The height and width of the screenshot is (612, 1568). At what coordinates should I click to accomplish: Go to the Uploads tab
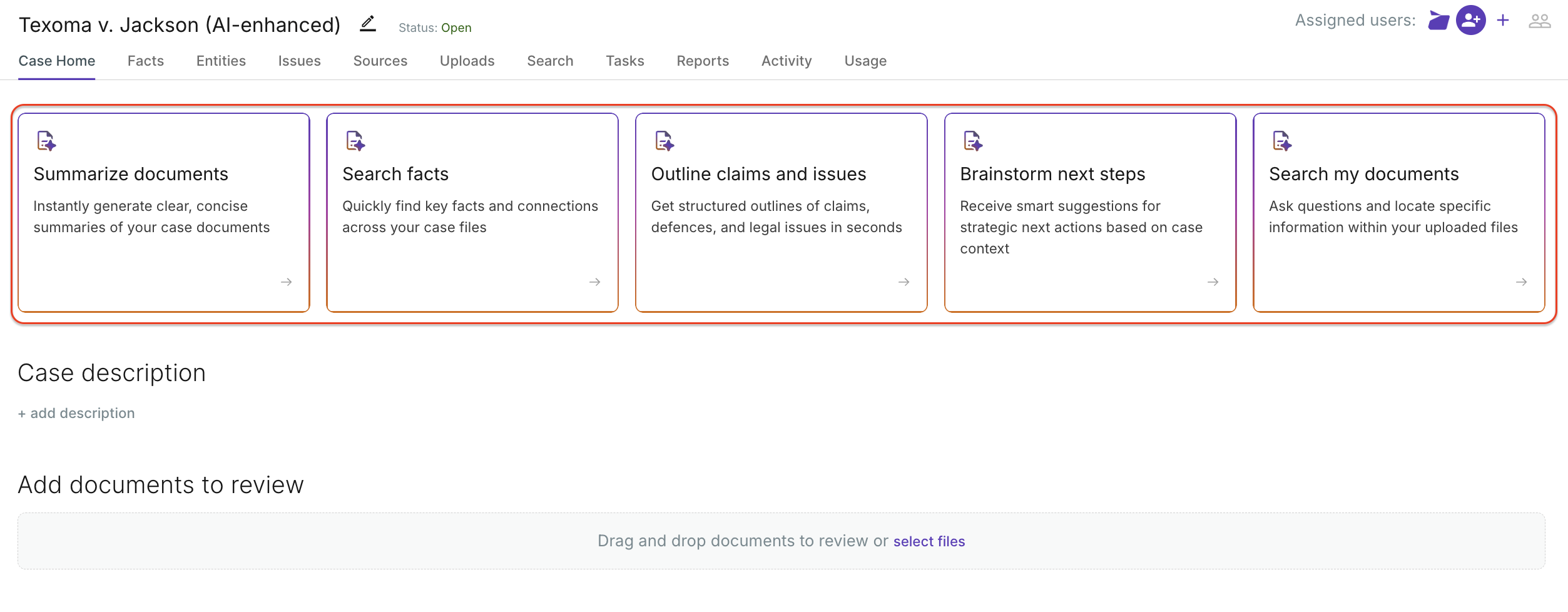(x=467, y=61)
